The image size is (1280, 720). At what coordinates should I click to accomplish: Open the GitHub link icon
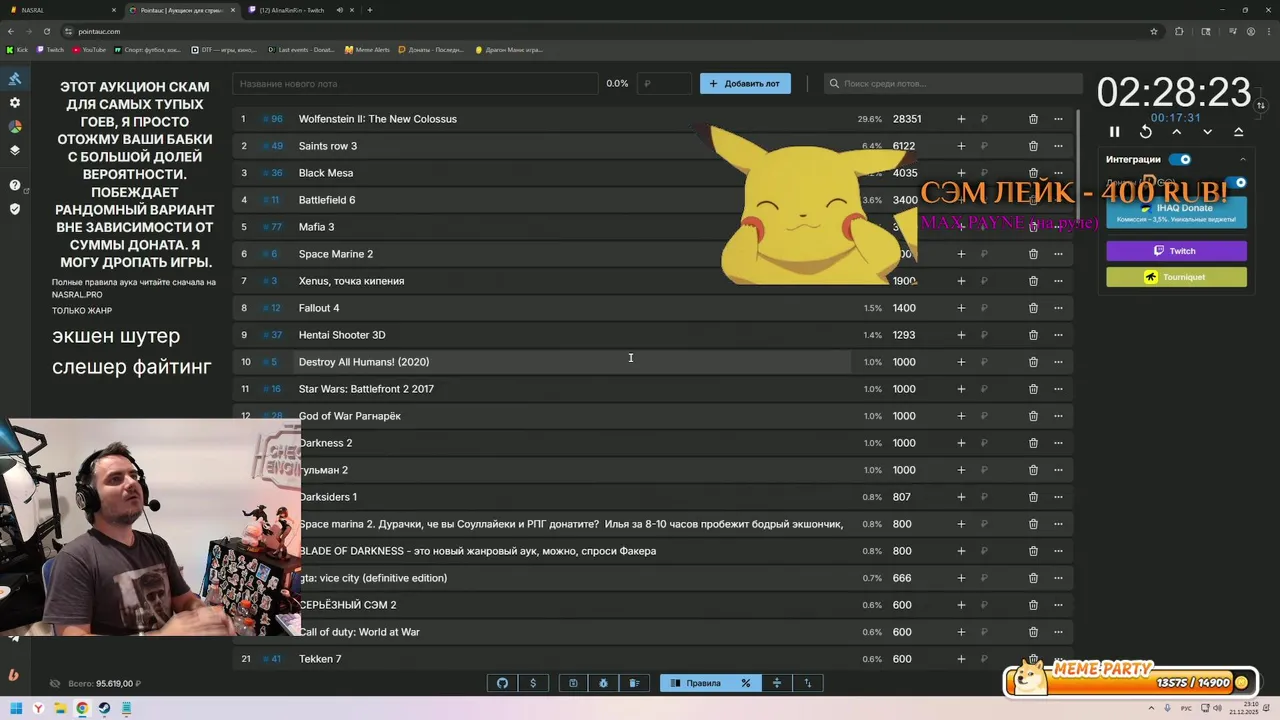[502, 683]
